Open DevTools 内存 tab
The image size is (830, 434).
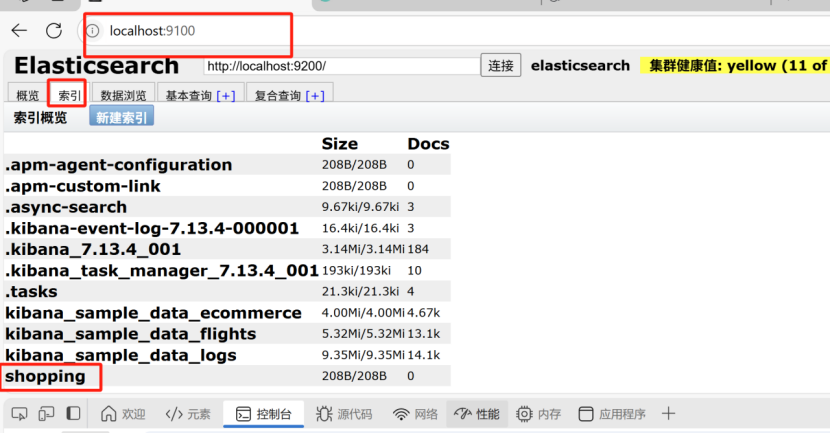(538, 414)
